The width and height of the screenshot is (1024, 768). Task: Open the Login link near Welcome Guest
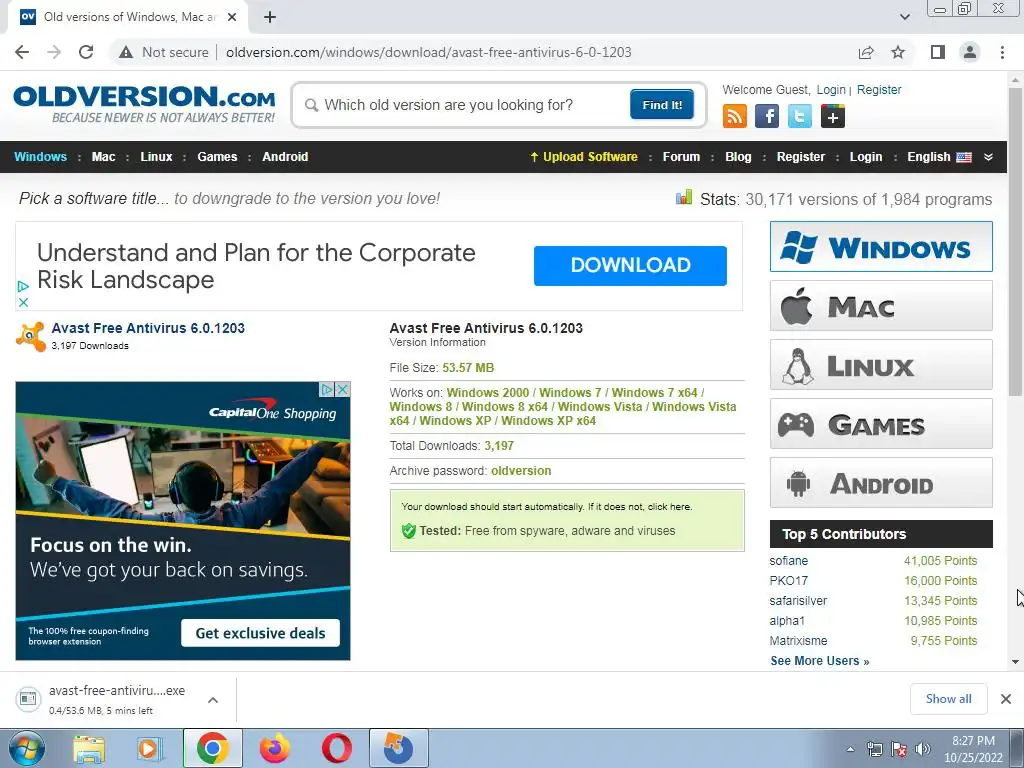click(x=831, y=89)
